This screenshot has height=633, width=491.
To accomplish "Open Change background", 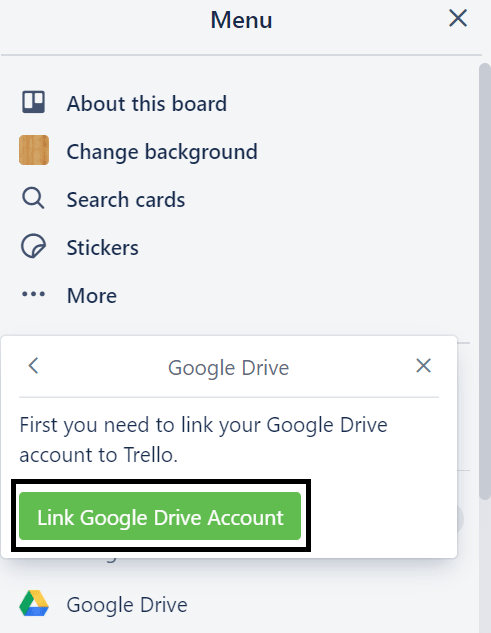I will [x=162, y=152].
